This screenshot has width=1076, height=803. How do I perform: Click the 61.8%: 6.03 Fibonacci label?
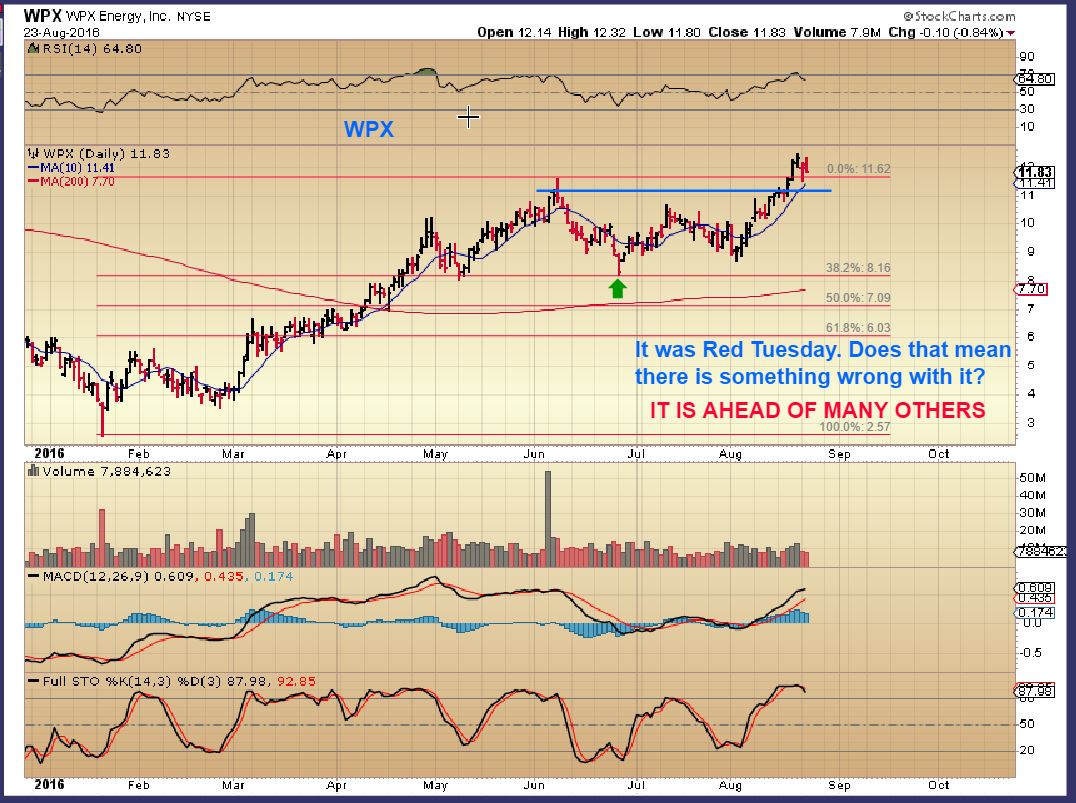[x=858, y=328]
